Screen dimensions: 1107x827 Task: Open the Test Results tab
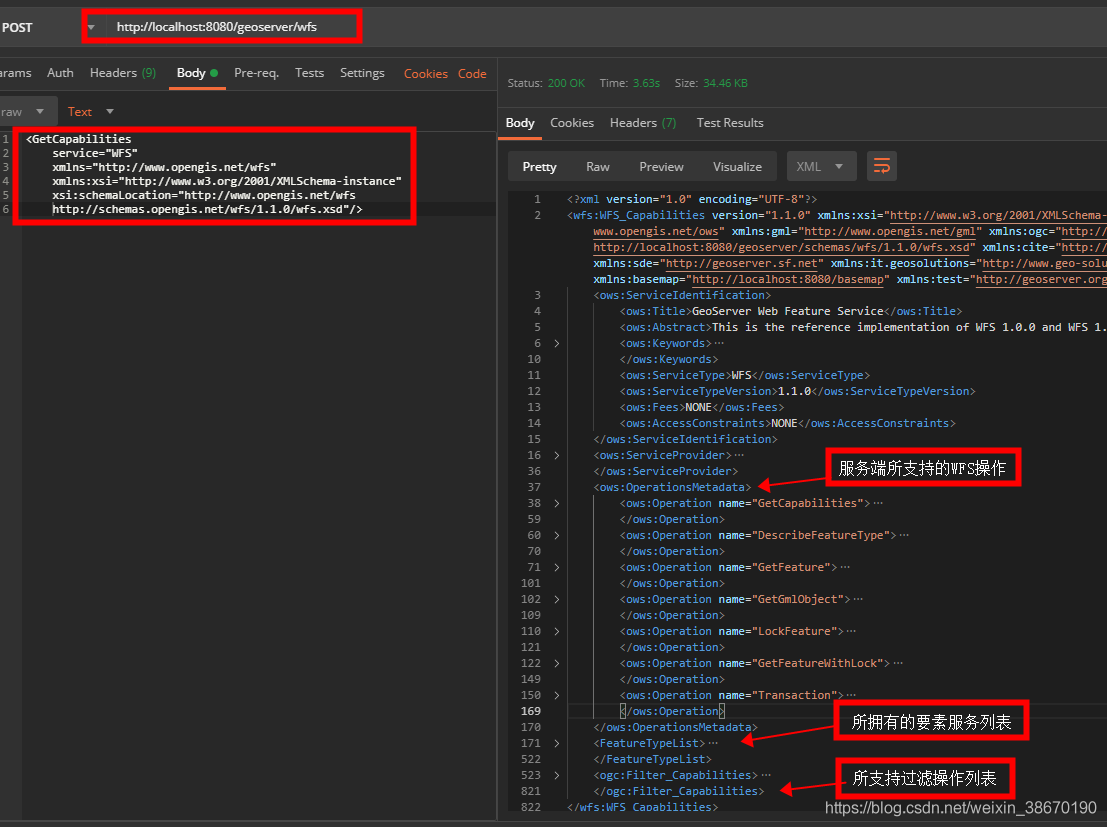(x=729, y=123)
